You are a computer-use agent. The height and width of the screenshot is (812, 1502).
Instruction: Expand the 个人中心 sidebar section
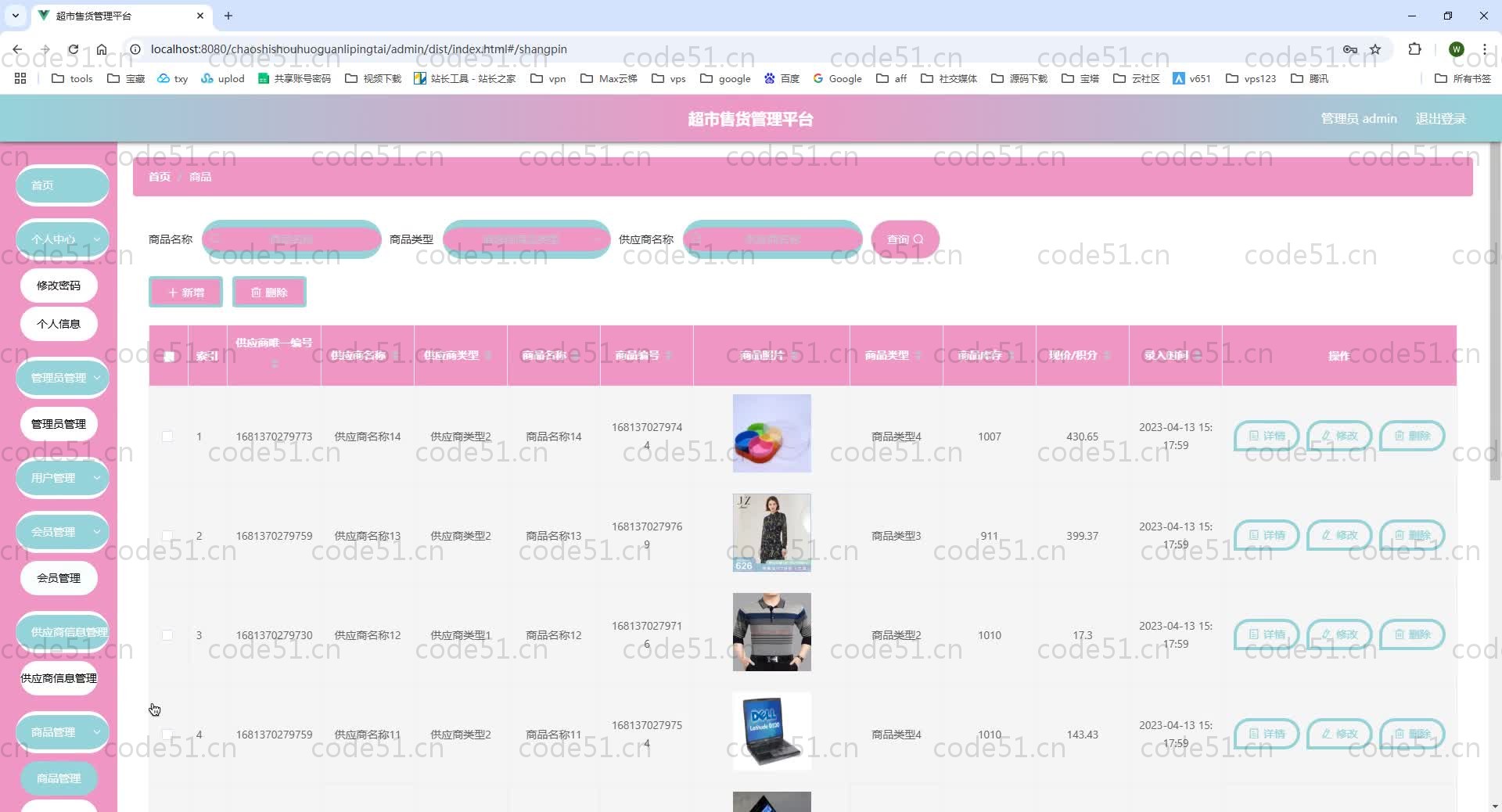point(62,239)
